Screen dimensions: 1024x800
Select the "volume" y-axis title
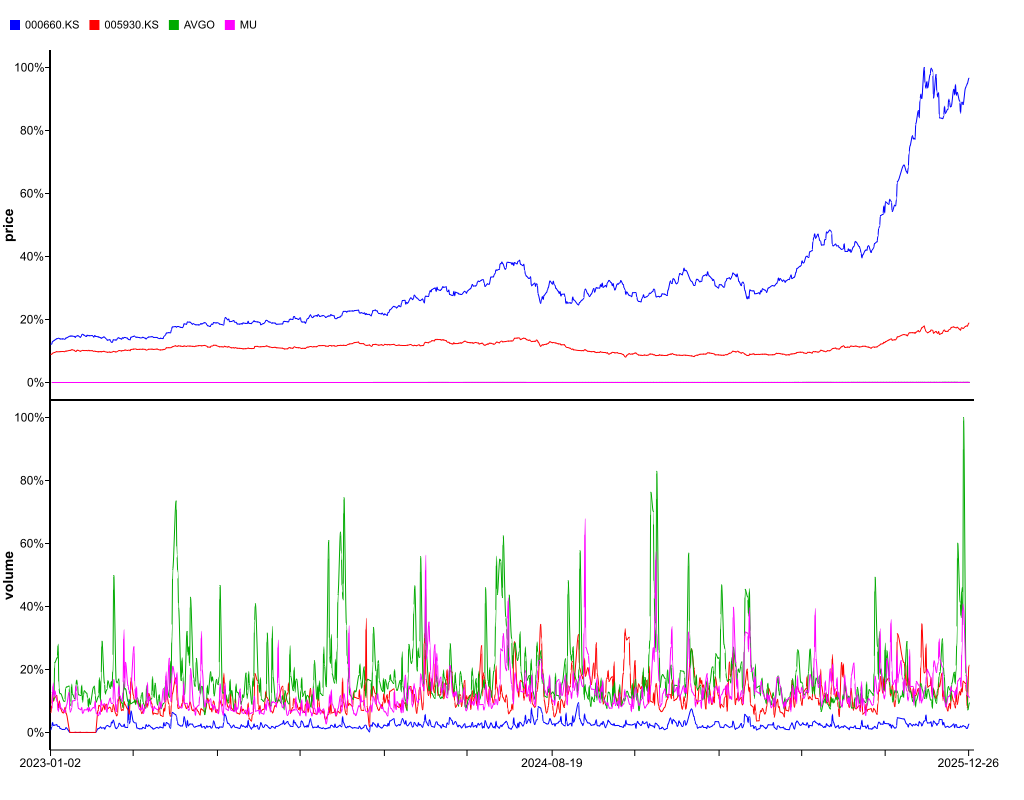[10, 575]
